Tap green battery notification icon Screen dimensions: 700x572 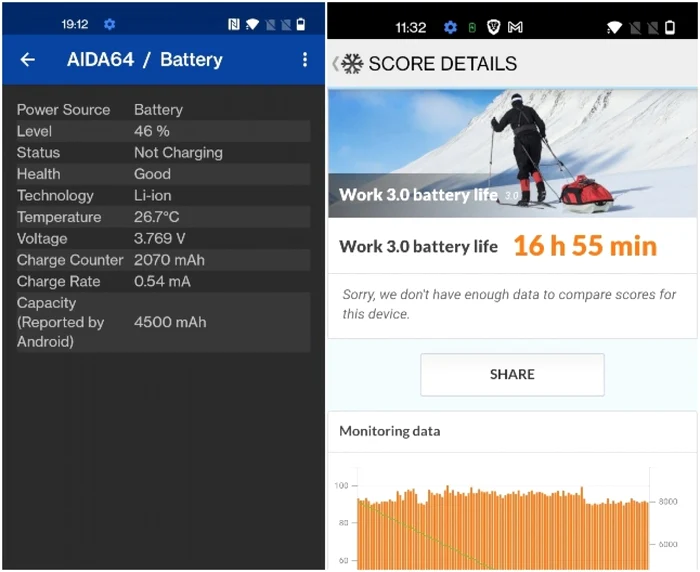click(472, 28)
